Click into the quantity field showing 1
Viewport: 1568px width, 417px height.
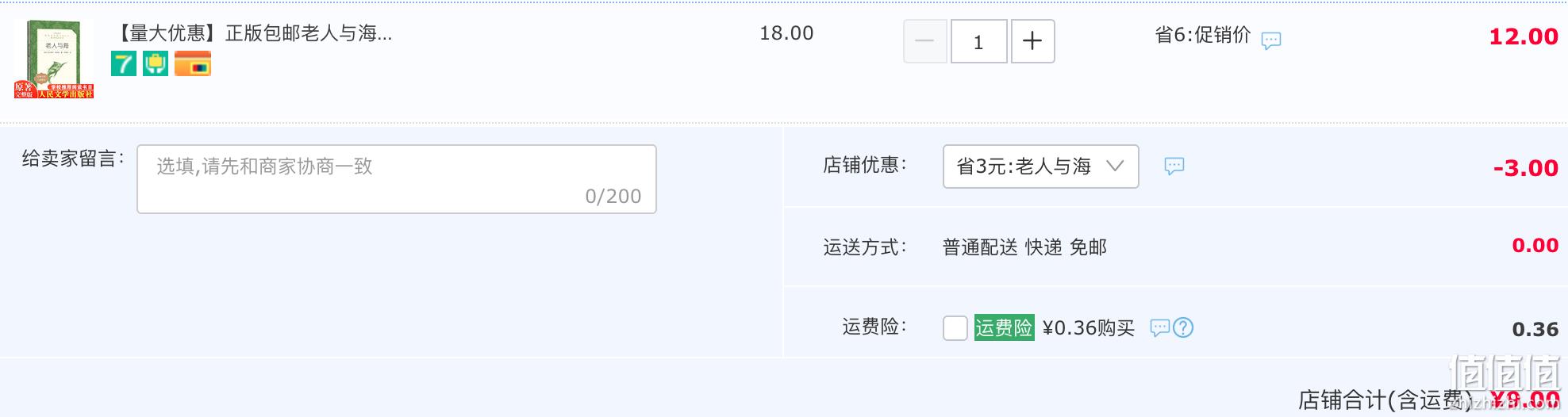pos(978,41)
